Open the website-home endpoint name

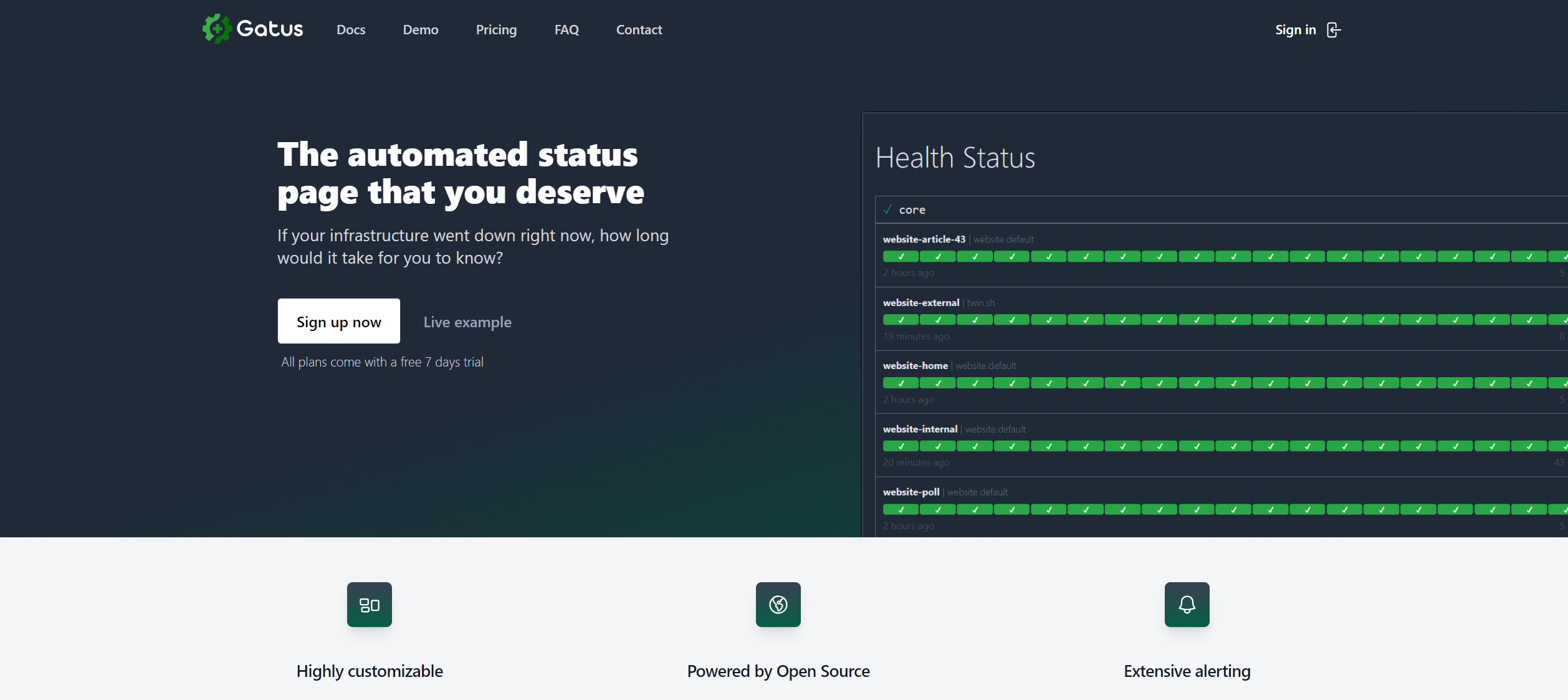915,366
